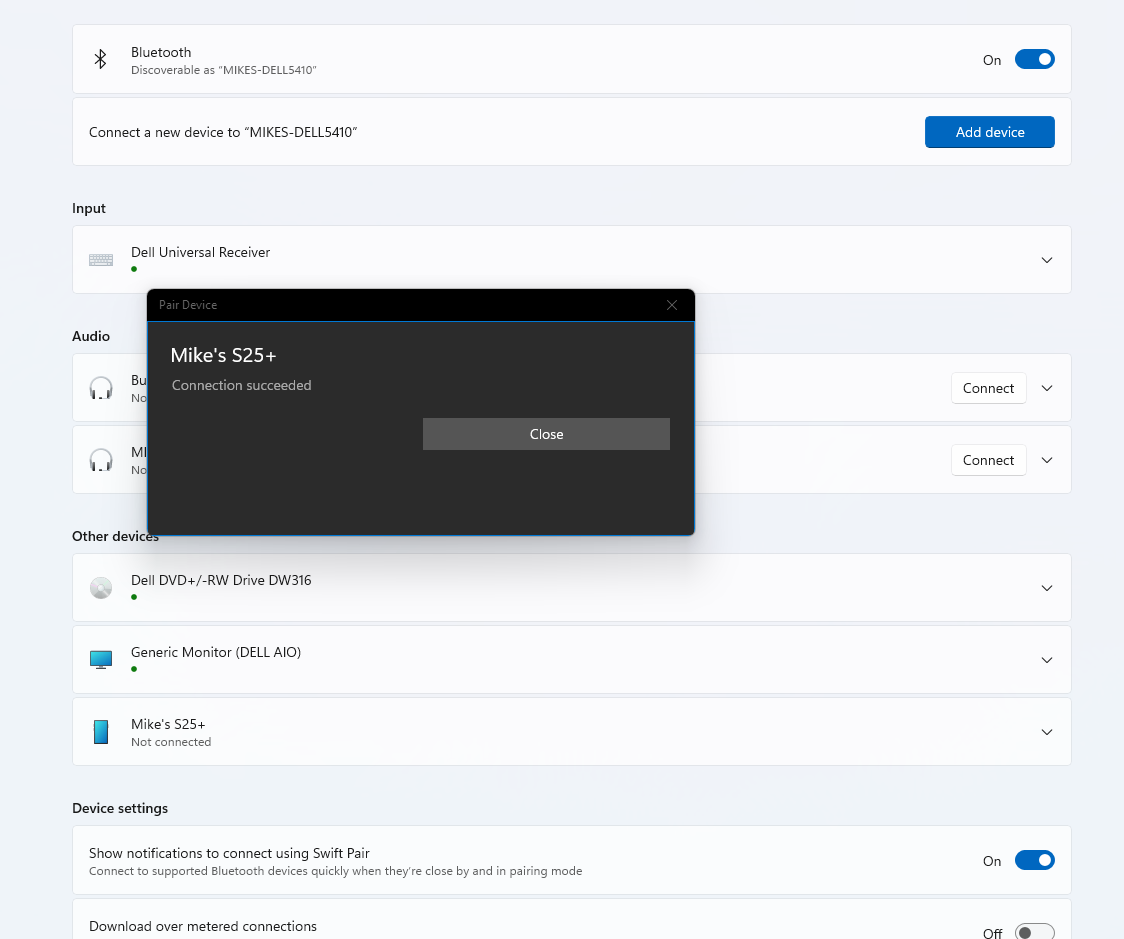Close the Pair Device dialog with the X

pos(672,305)
